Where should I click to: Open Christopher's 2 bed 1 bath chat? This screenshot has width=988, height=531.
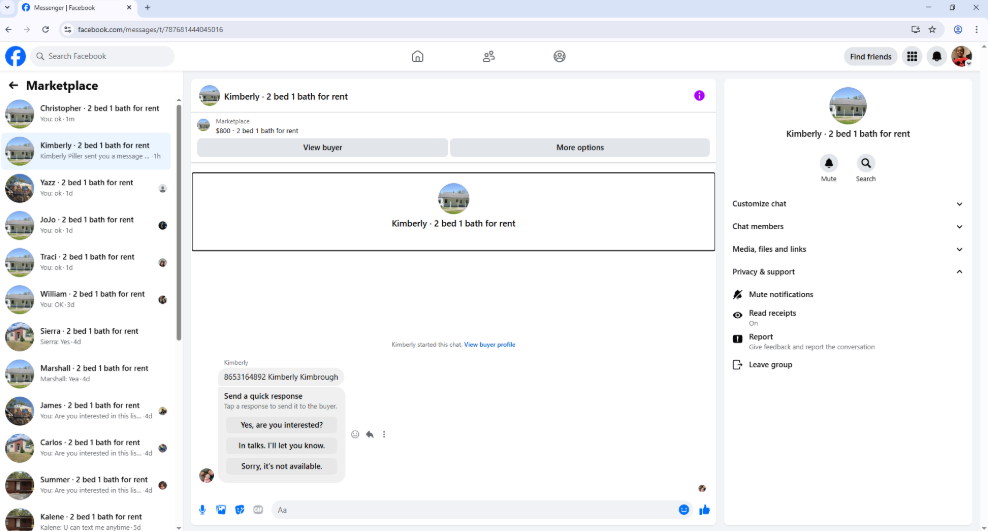86,114
